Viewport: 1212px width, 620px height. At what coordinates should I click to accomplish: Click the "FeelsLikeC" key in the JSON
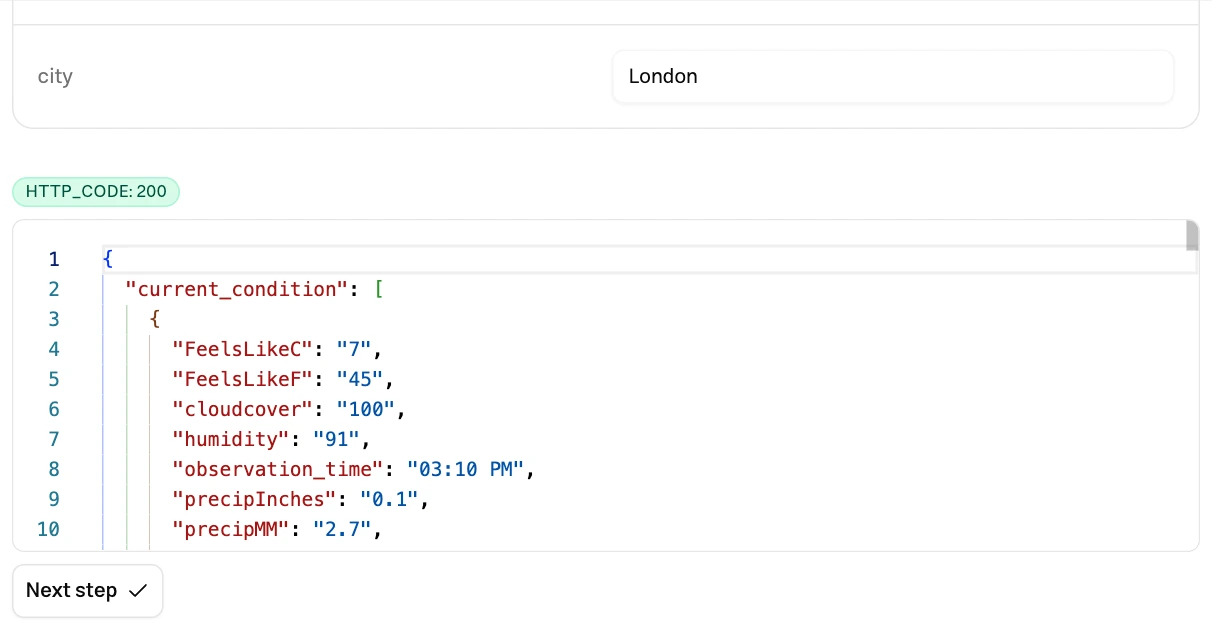coord(243,350)
